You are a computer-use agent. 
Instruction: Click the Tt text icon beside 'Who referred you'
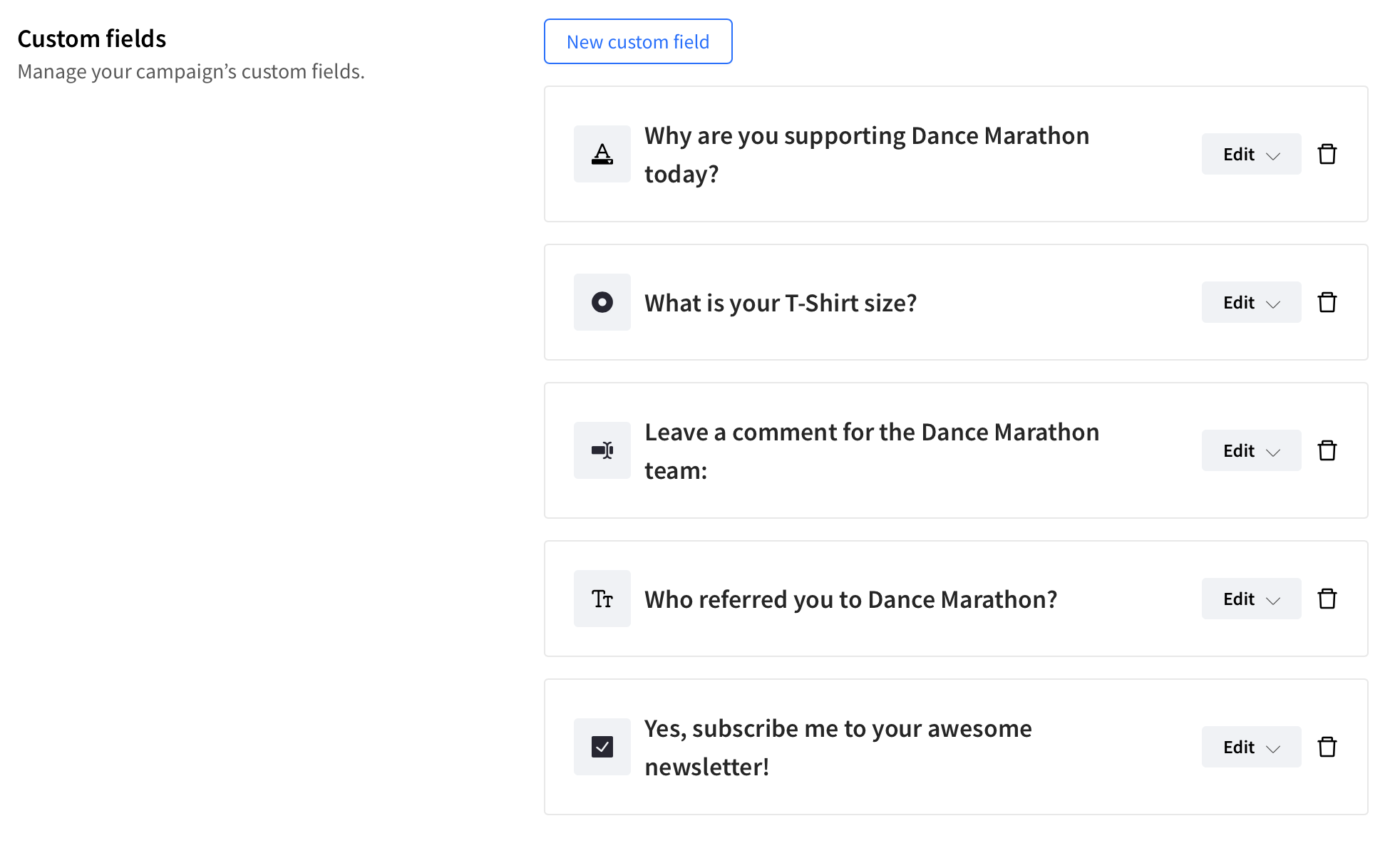click(602, 599)
